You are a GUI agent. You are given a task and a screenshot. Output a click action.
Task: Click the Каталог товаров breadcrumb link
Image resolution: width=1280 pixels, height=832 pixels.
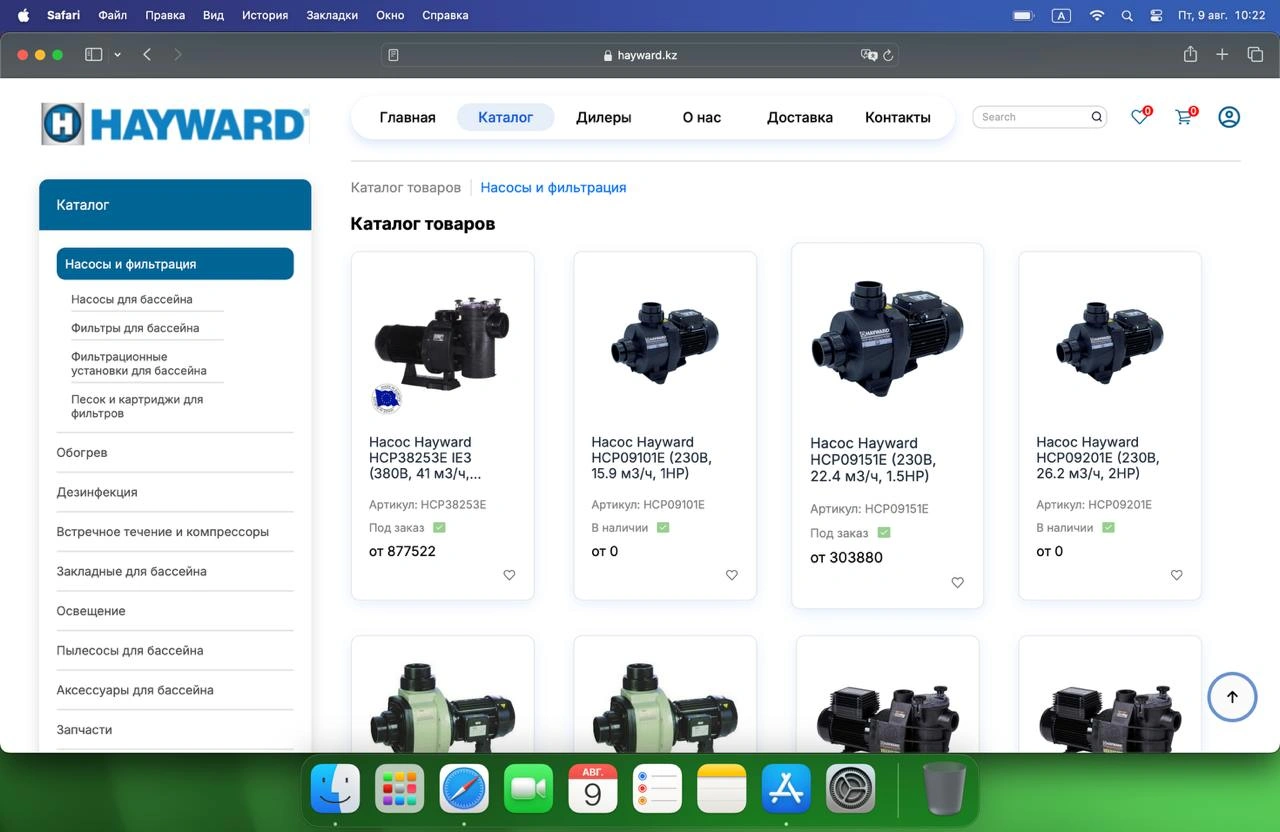[405, 187]
